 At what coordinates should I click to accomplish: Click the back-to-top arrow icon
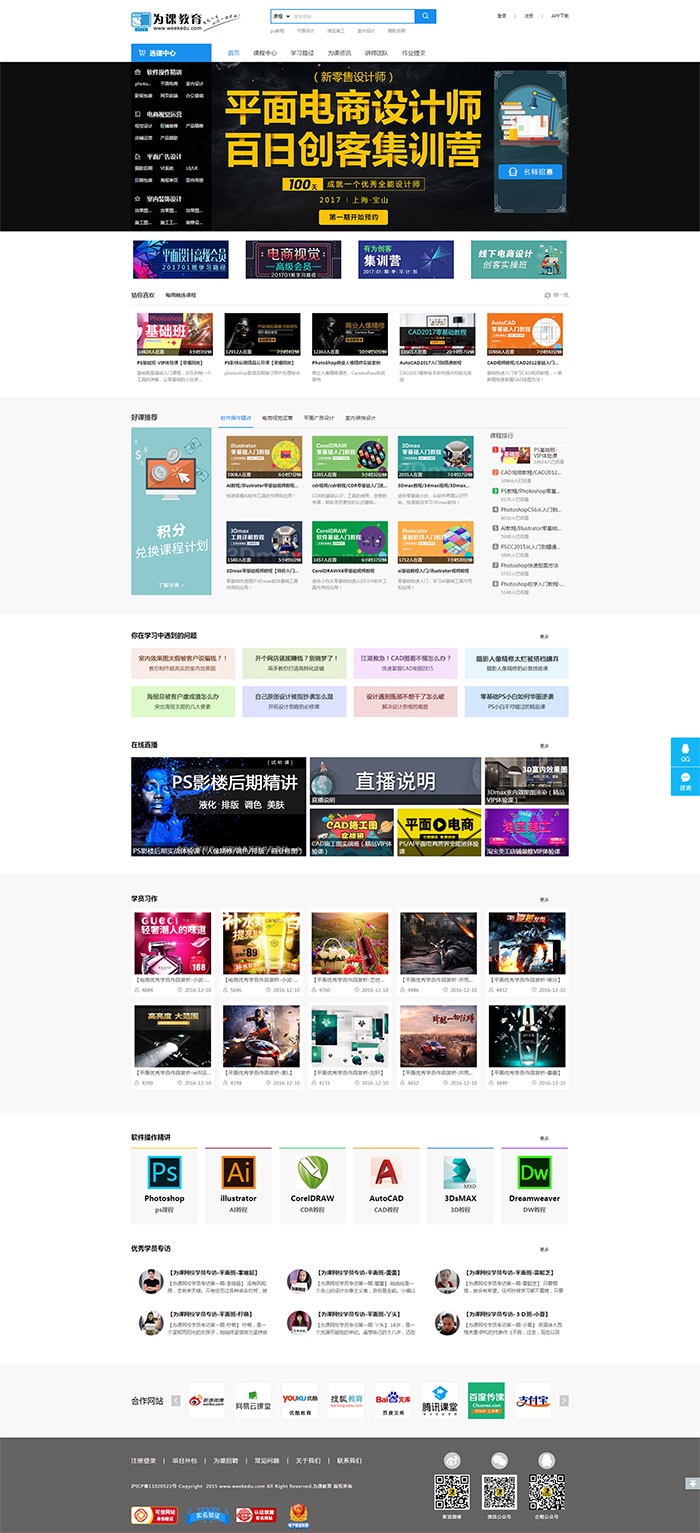click(x=691, y=1483)
